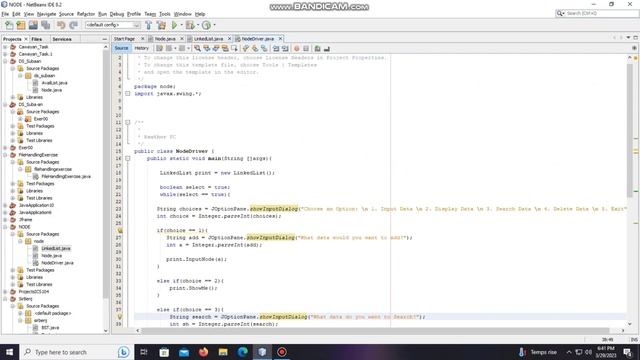This screenshot has width=640, height=360.
Task: Open Microsoft Edge from the taskbar
Action: [242, 352]
